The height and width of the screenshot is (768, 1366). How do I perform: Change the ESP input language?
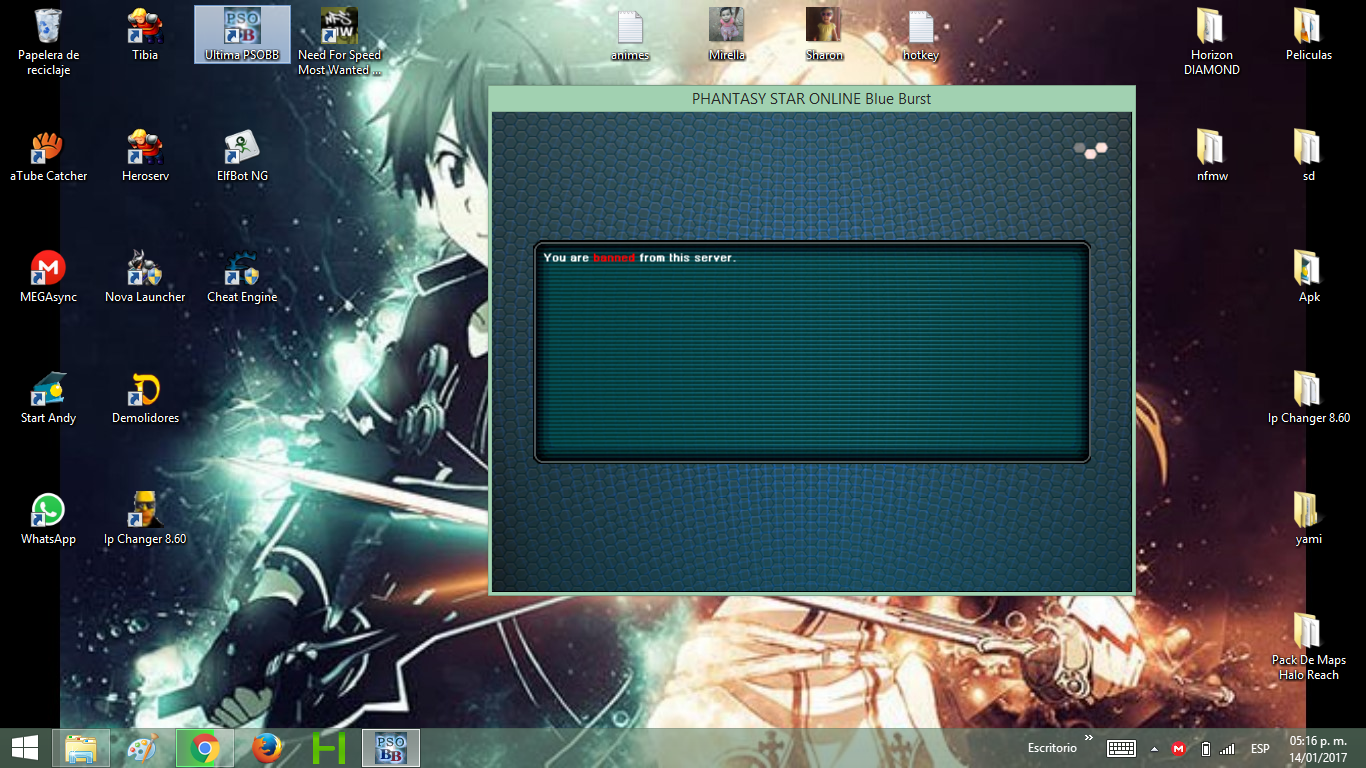pyautogui.click(x=1260, y=748)
